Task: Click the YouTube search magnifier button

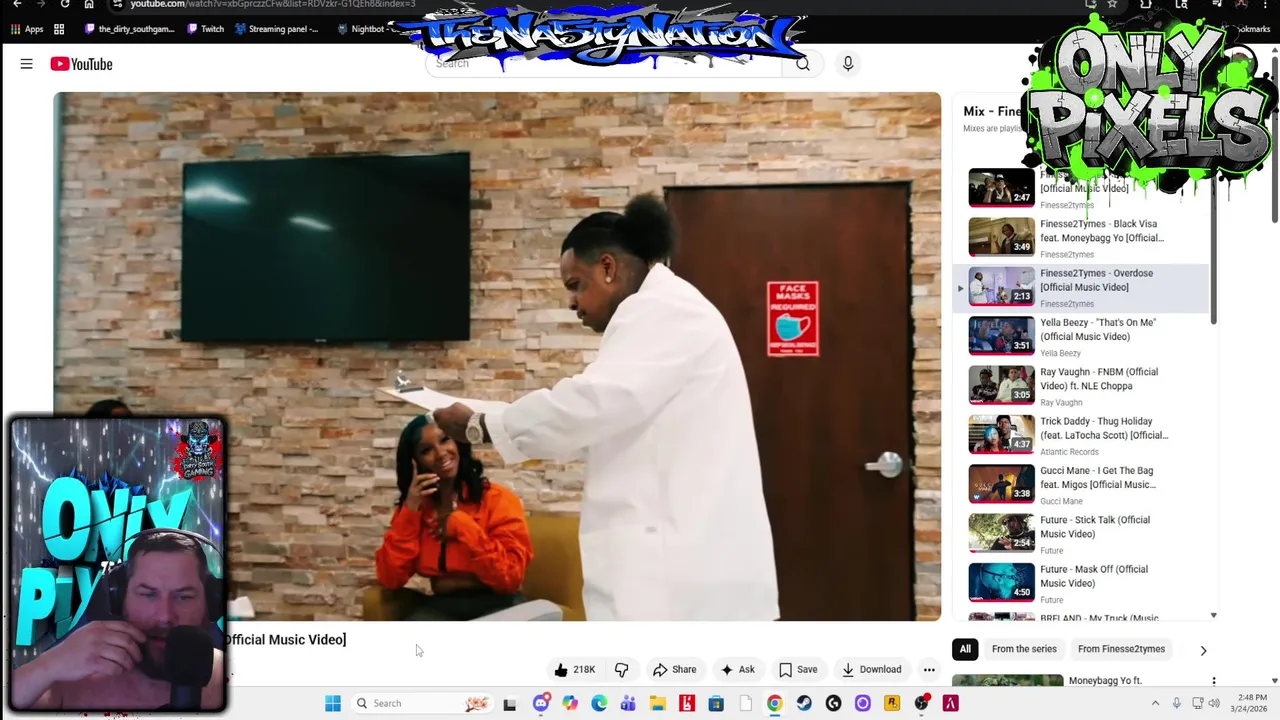Action: pos(802,64)
